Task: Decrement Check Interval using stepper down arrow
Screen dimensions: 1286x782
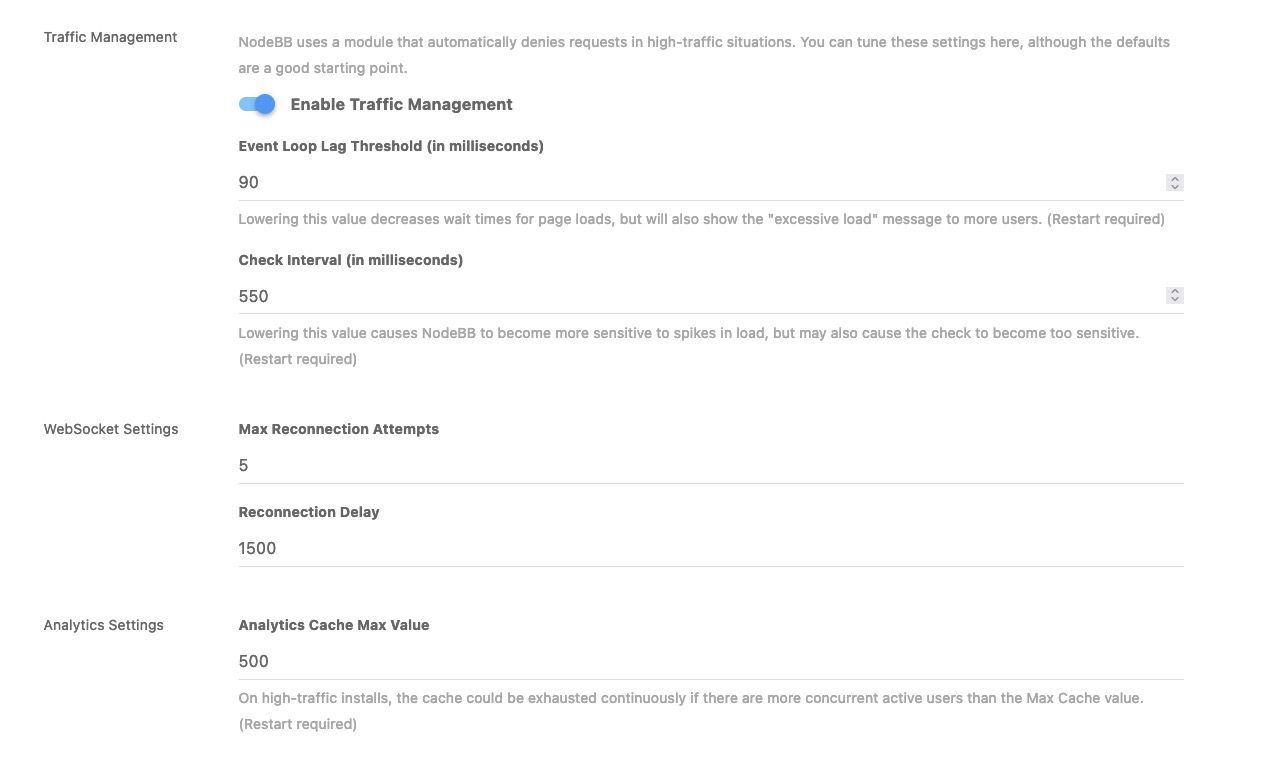Action: point(1175,300)
